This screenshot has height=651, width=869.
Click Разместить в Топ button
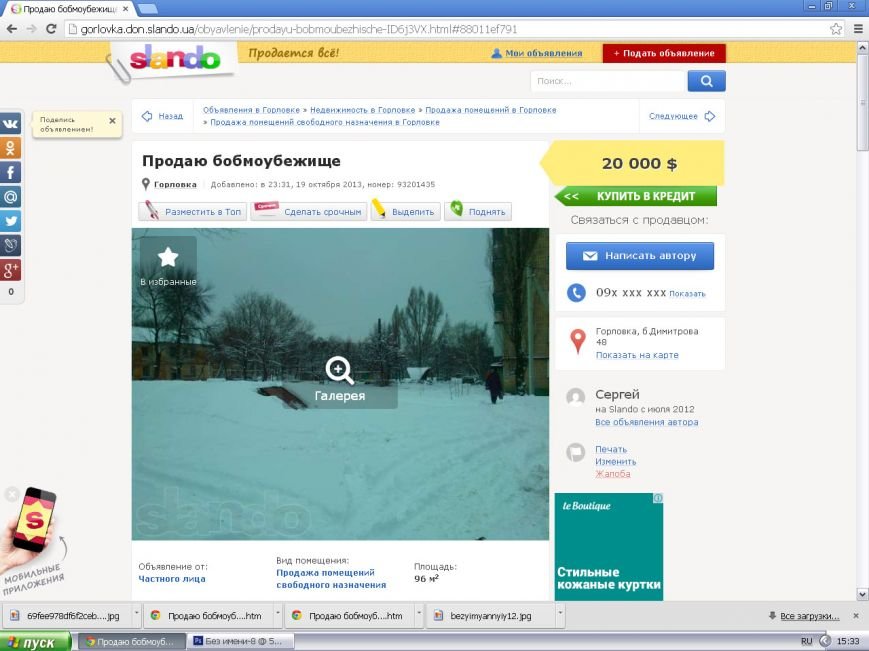pos(193,212)
